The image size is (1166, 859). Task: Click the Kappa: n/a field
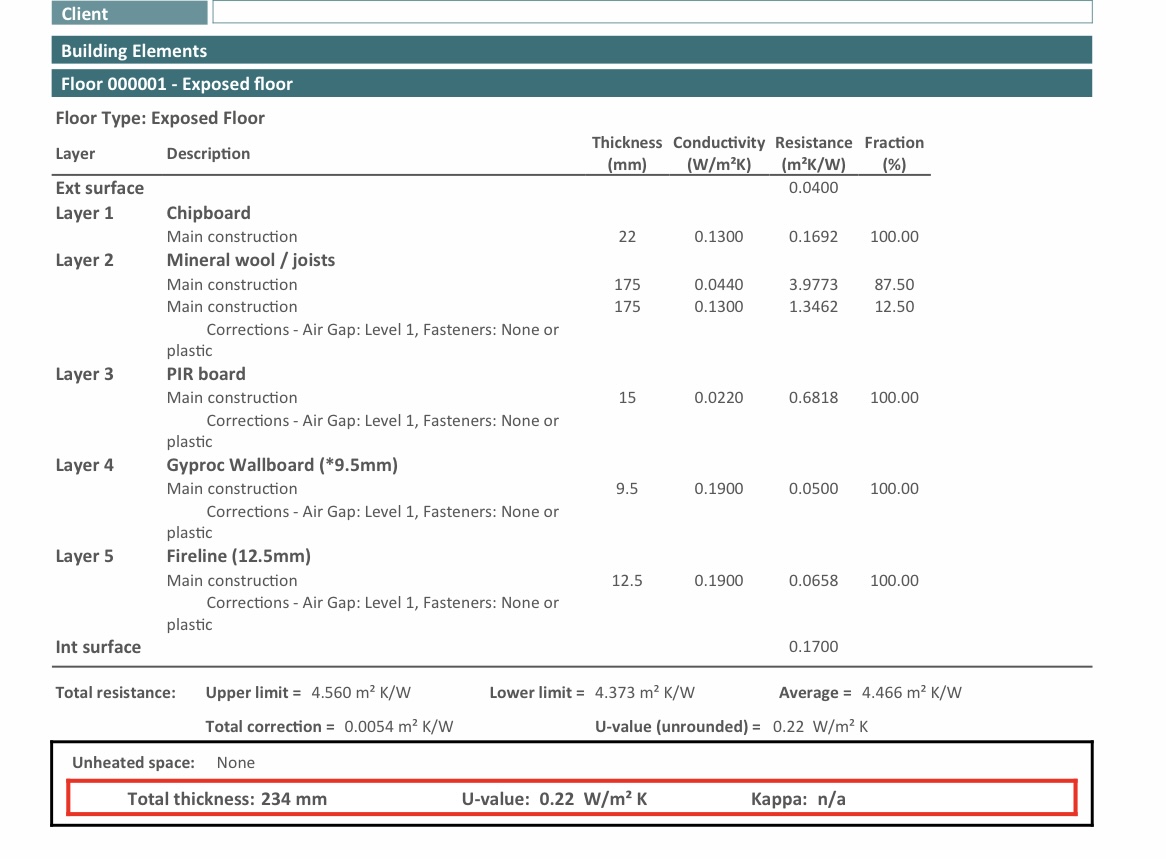coord(798,799)
